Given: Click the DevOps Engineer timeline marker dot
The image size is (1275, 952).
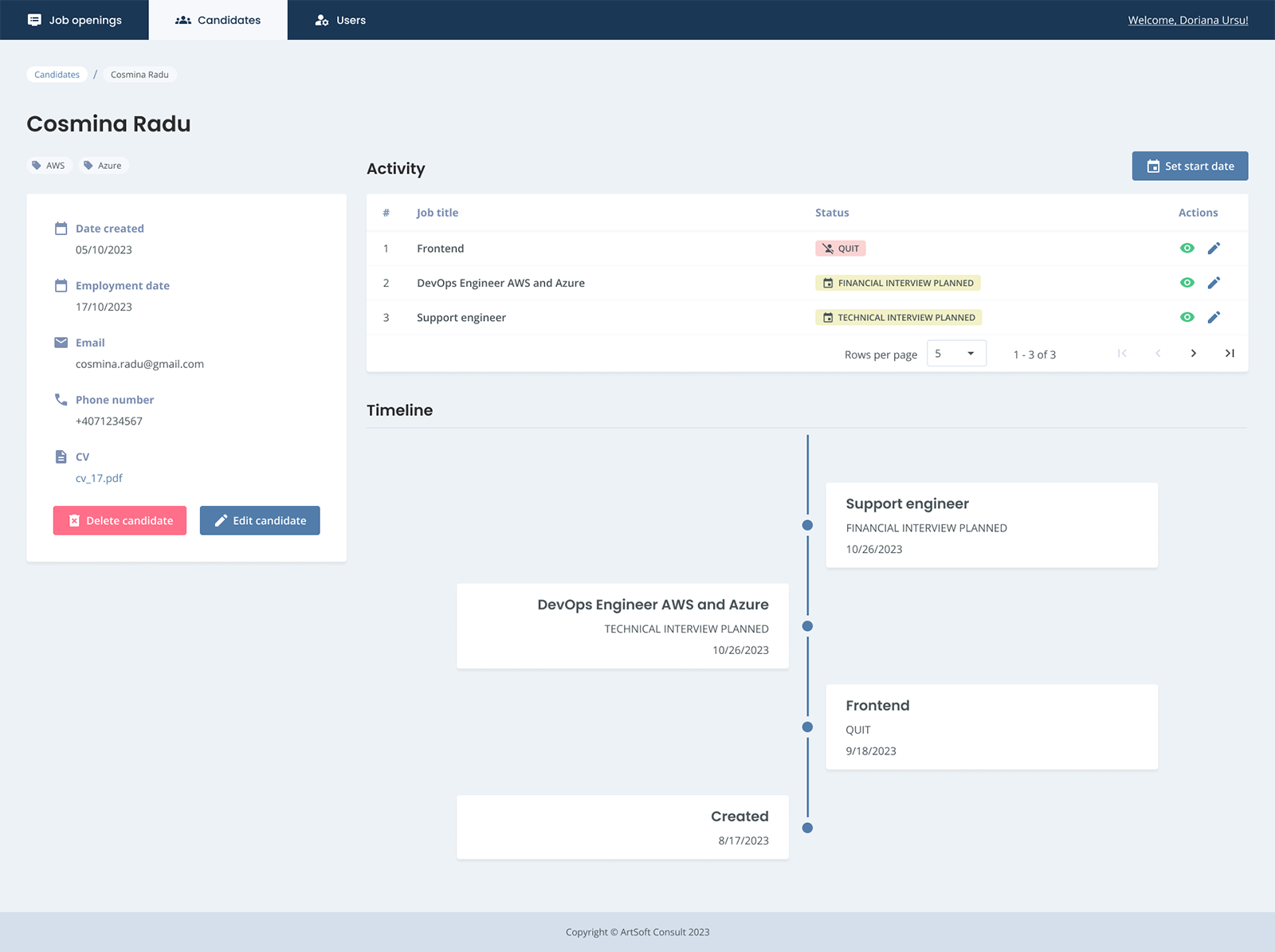Looking at the screenshot, I should click(x=807, y=626).
